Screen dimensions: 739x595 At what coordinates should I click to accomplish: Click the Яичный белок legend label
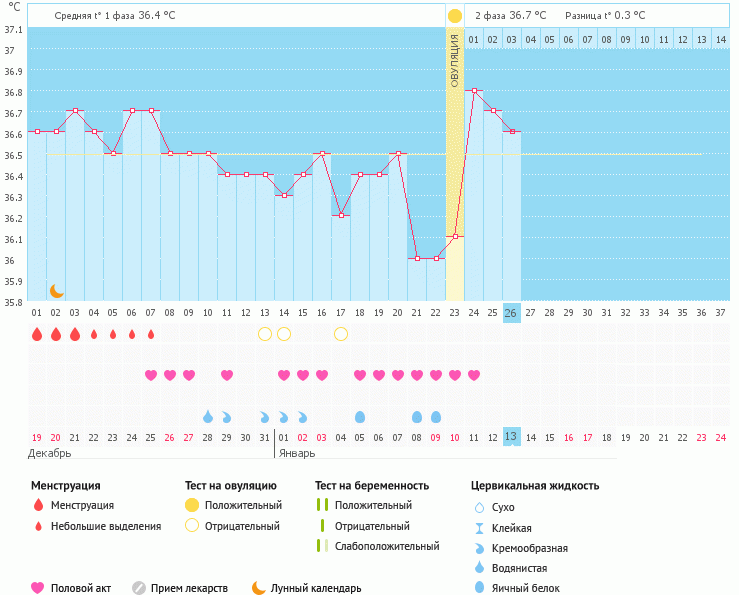520,588
